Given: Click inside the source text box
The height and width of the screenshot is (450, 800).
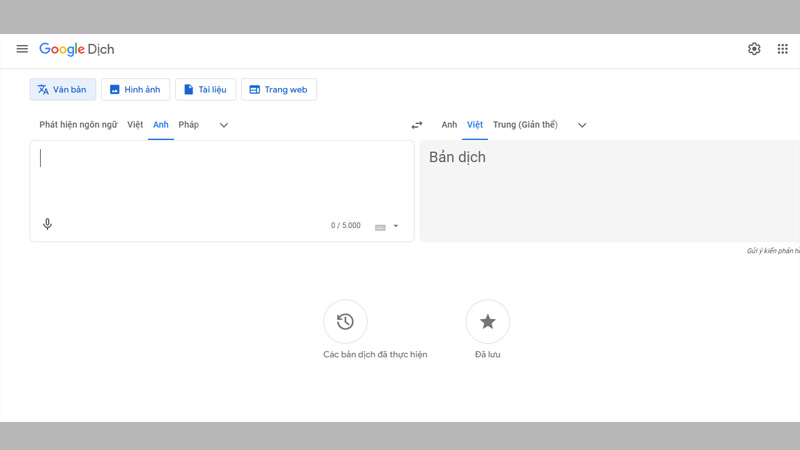Looking at the screenshot, I should tap(220, 180).
